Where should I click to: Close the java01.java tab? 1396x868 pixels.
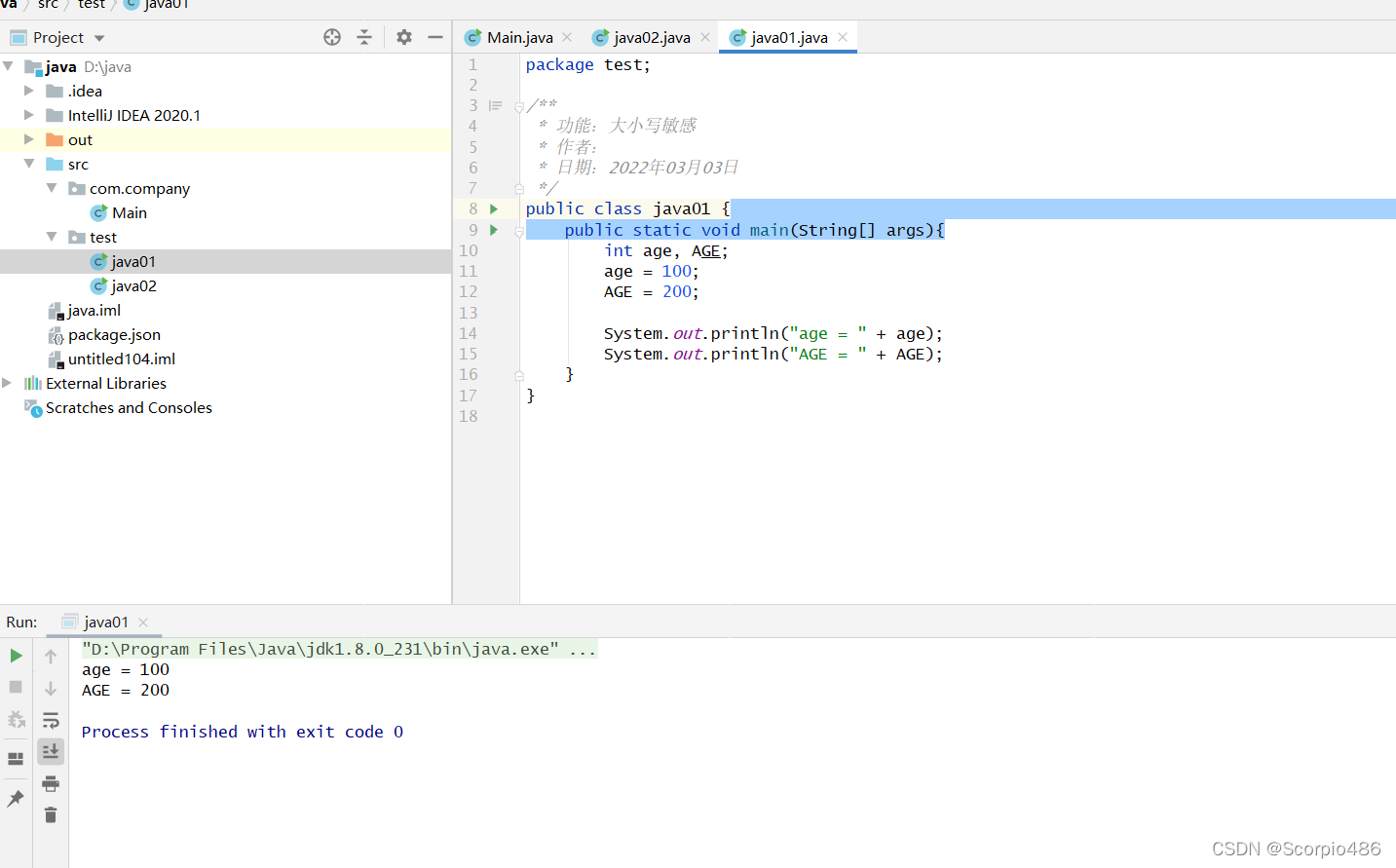click(x=843, y=37)
